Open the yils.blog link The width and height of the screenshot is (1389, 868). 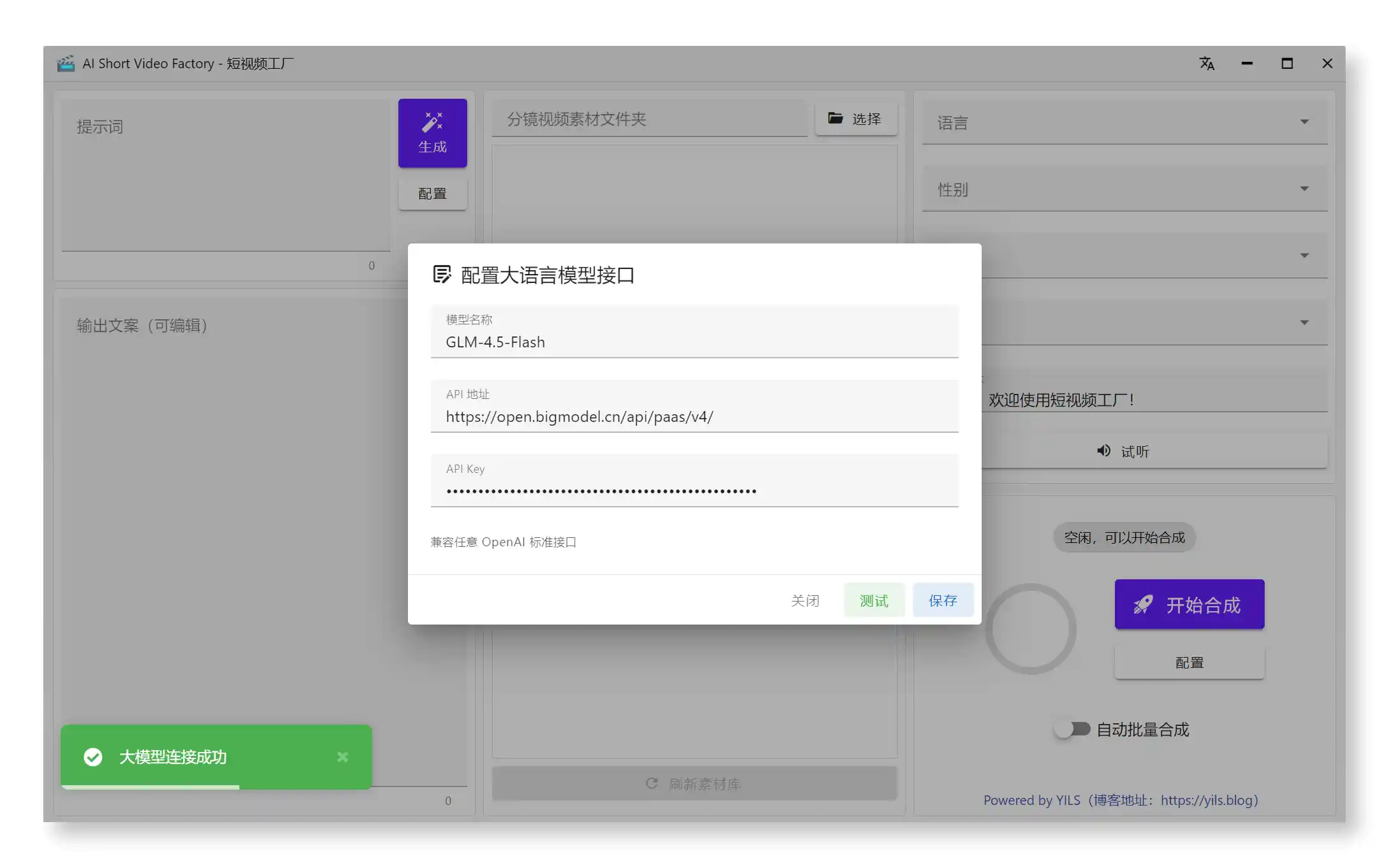pos(1206,800)
